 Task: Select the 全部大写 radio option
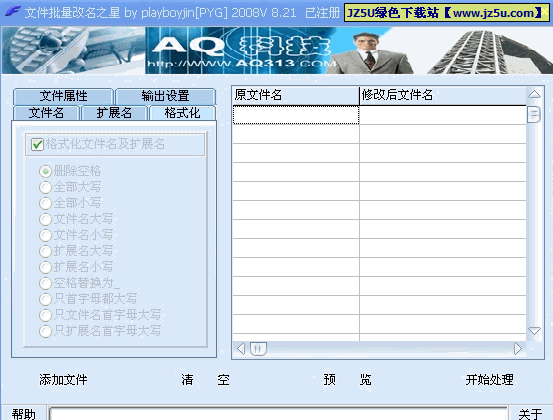click(45, 187)
